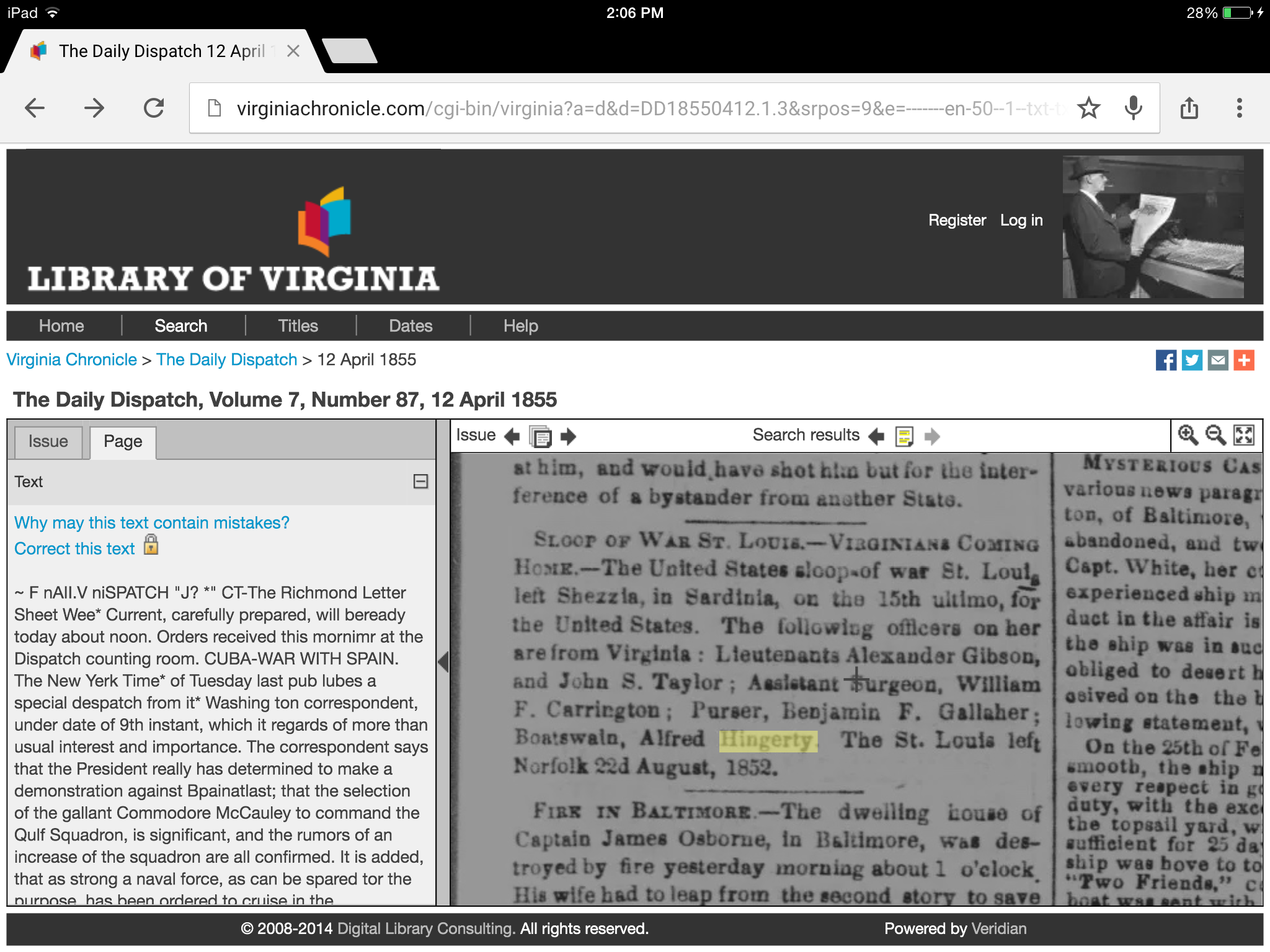Go to previous search result arrow
The image size is (1270, 952).
[x=876, y=436]
